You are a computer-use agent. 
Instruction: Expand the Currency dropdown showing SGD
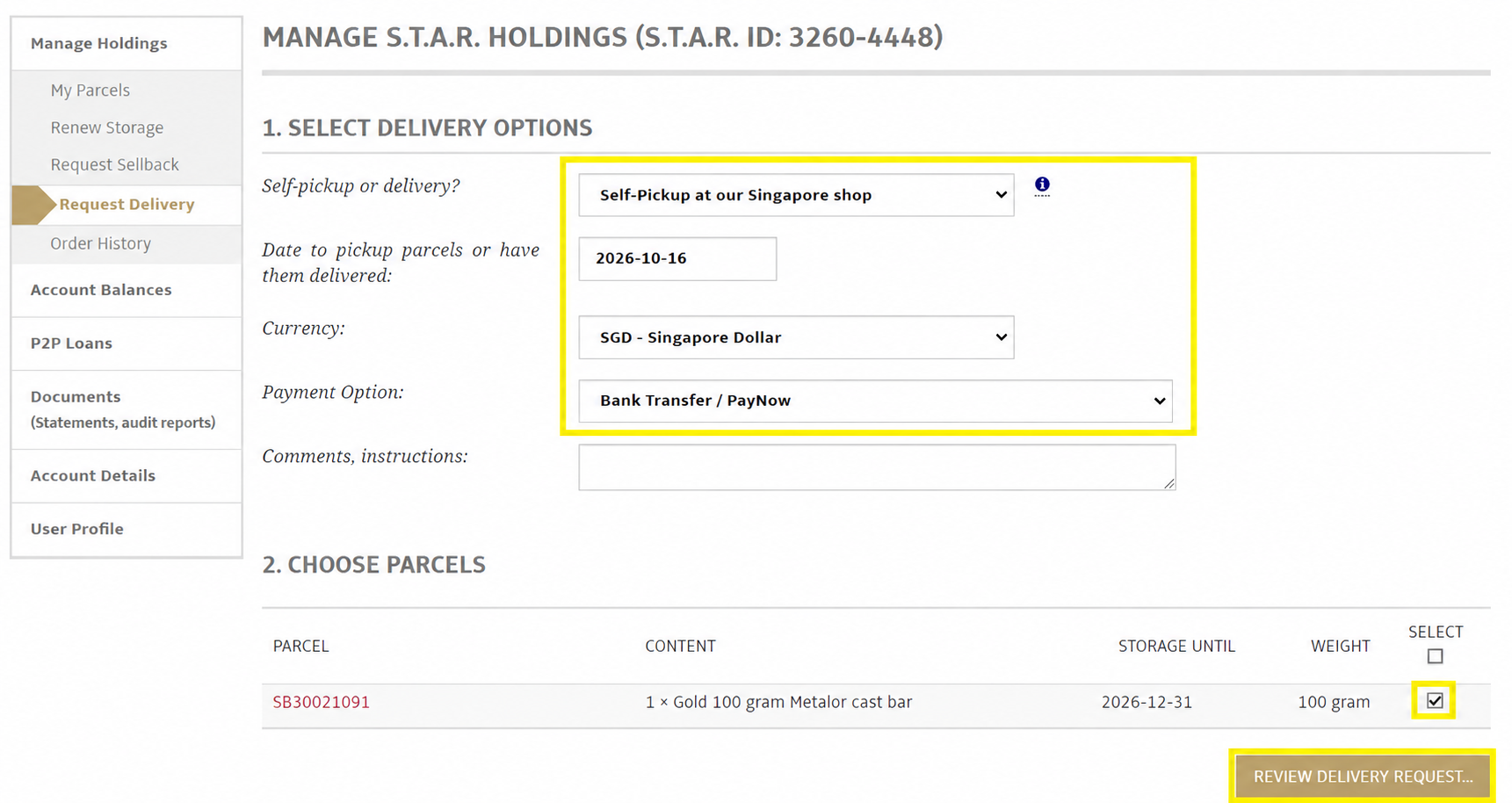click(796, 337)
